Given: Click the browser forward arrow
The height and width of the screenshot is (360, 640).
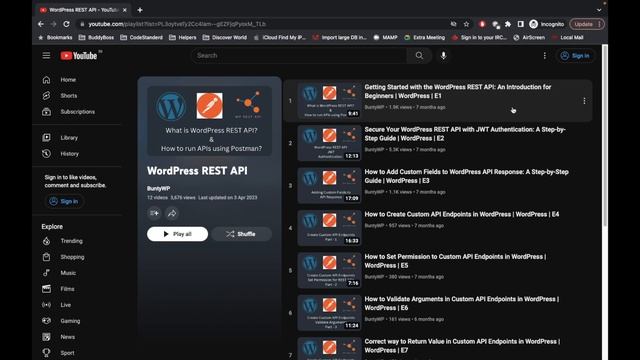Looking at the screenshot, I should tap(53, 24).
